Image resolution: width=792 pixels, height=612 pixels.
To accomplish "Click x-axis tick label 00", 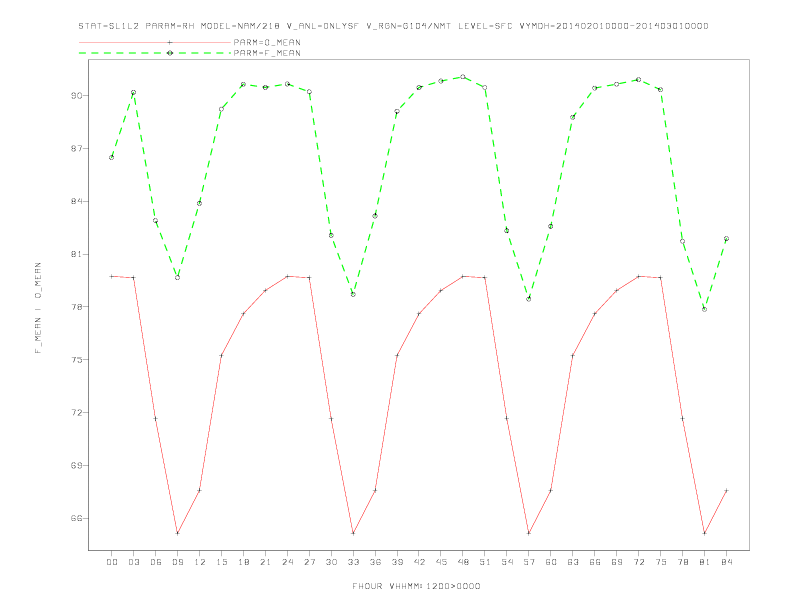I will click(x=112, y=562).
